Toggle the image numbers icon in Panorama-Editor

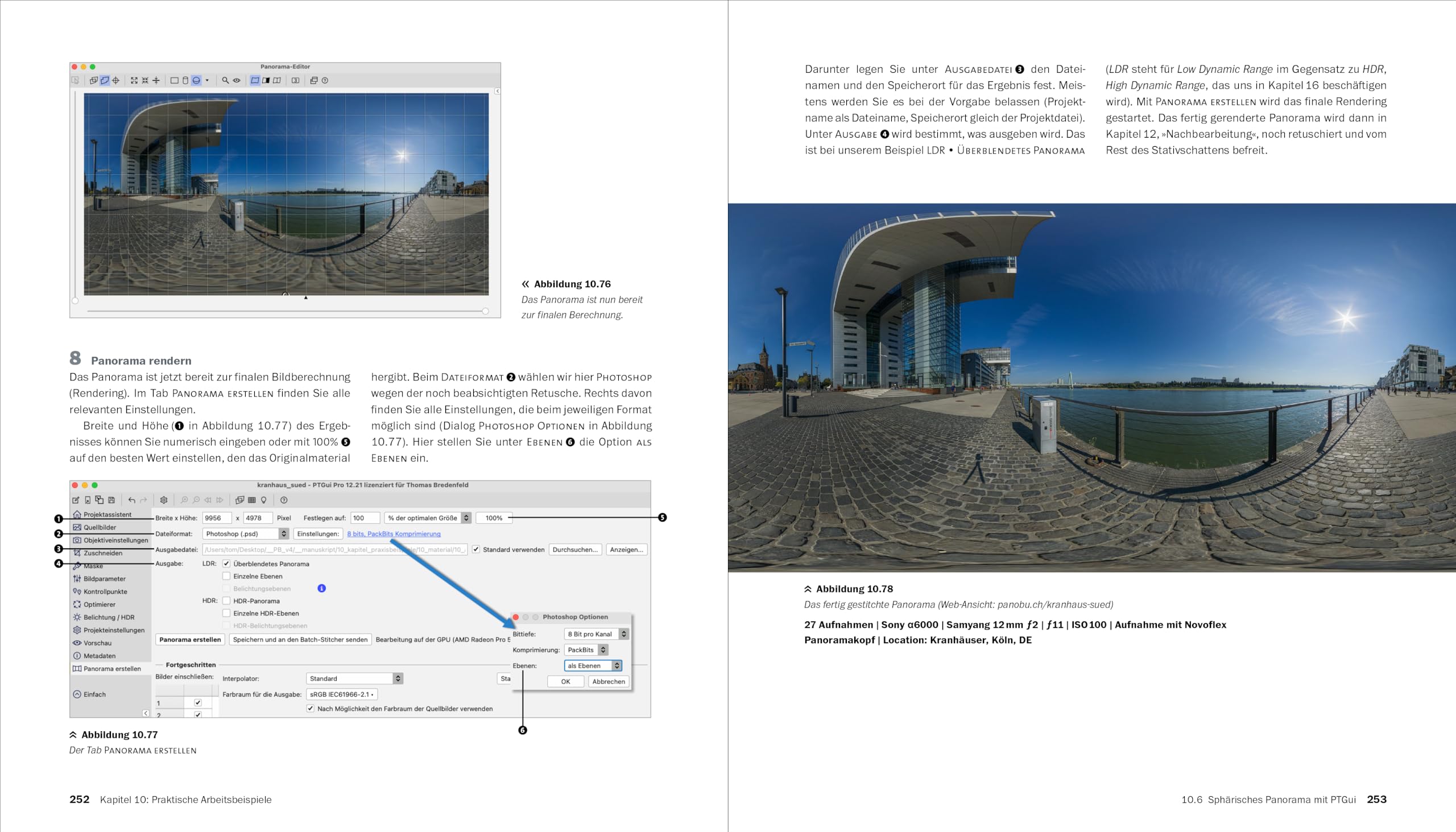tap(295, 81)
